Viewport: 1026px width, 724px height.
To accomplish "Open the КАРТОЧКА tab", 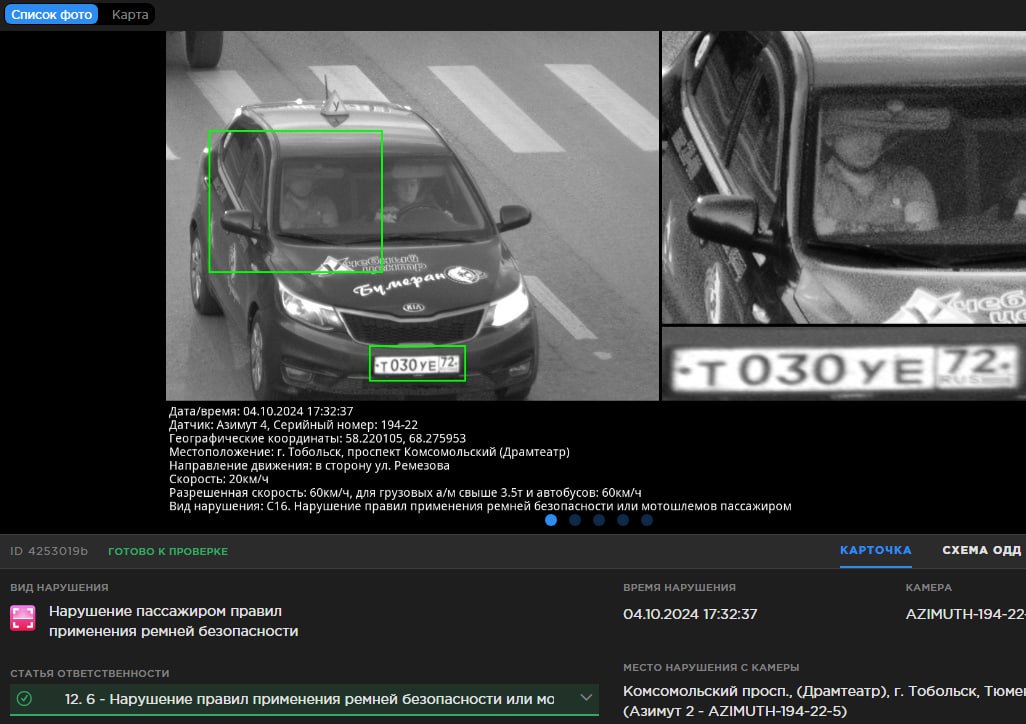I will [875, 550].
